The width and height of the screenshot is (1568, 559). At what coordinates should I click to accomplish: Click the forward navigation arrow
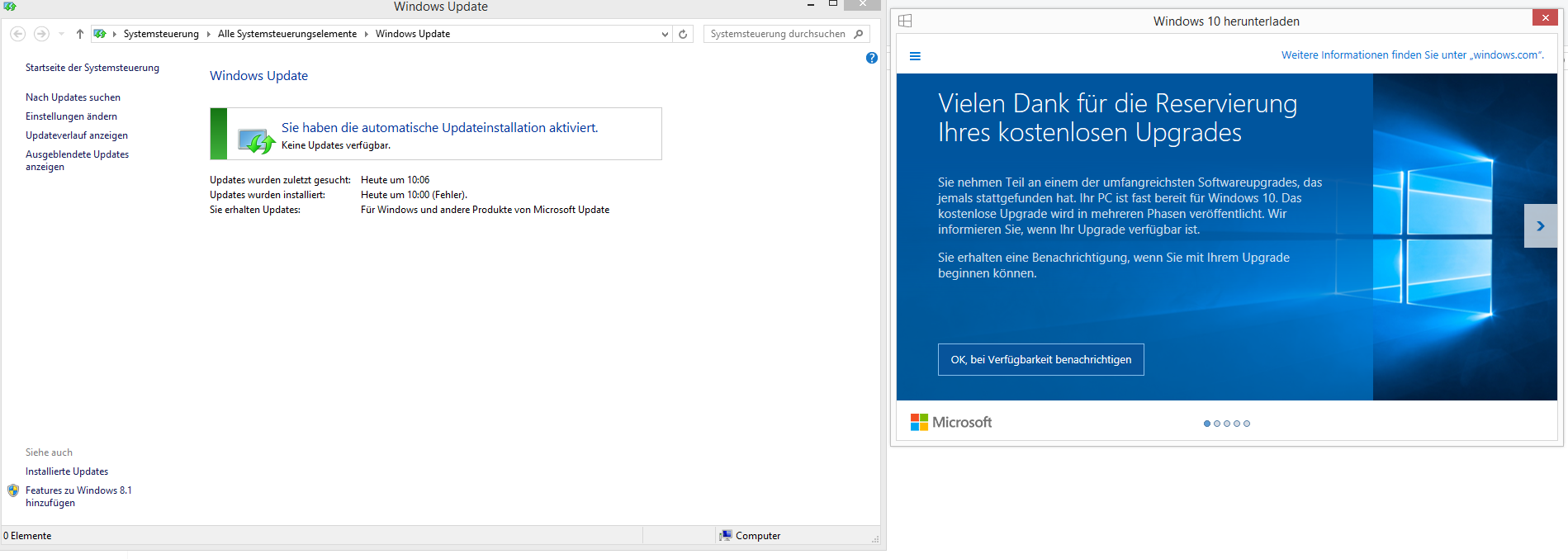click(41, 34)
